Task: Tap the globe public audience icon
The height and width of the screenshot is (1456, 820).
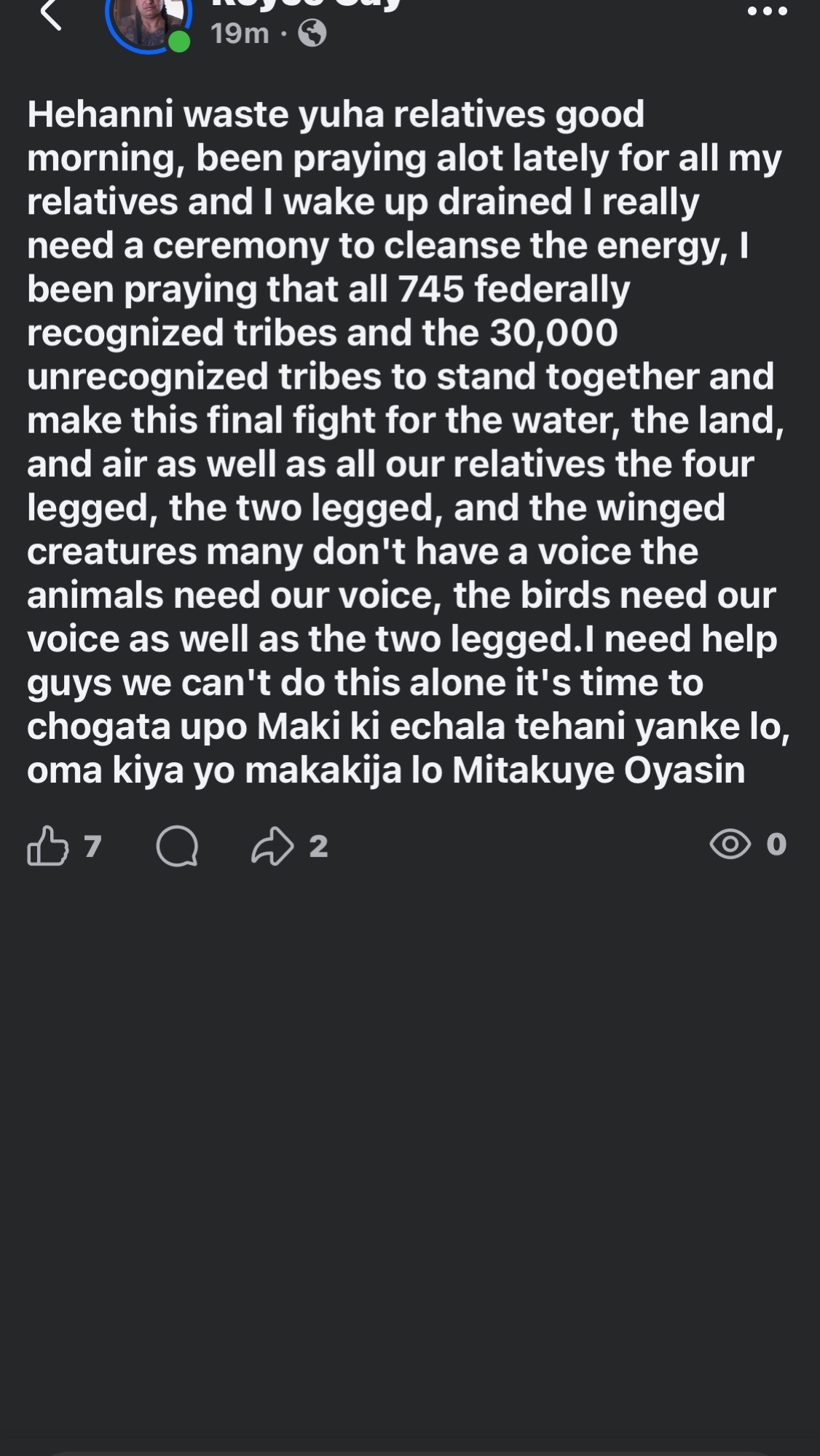Action: pos(312,33)
